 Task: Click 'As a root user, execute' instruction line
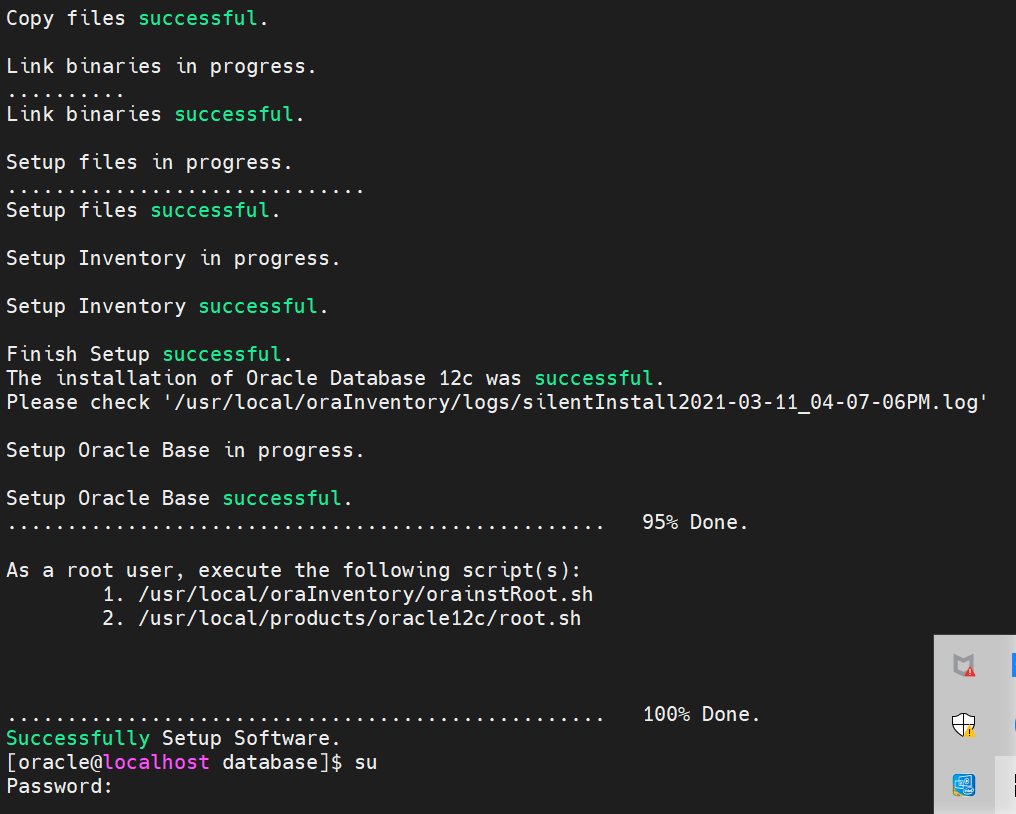tap(293, 570)
